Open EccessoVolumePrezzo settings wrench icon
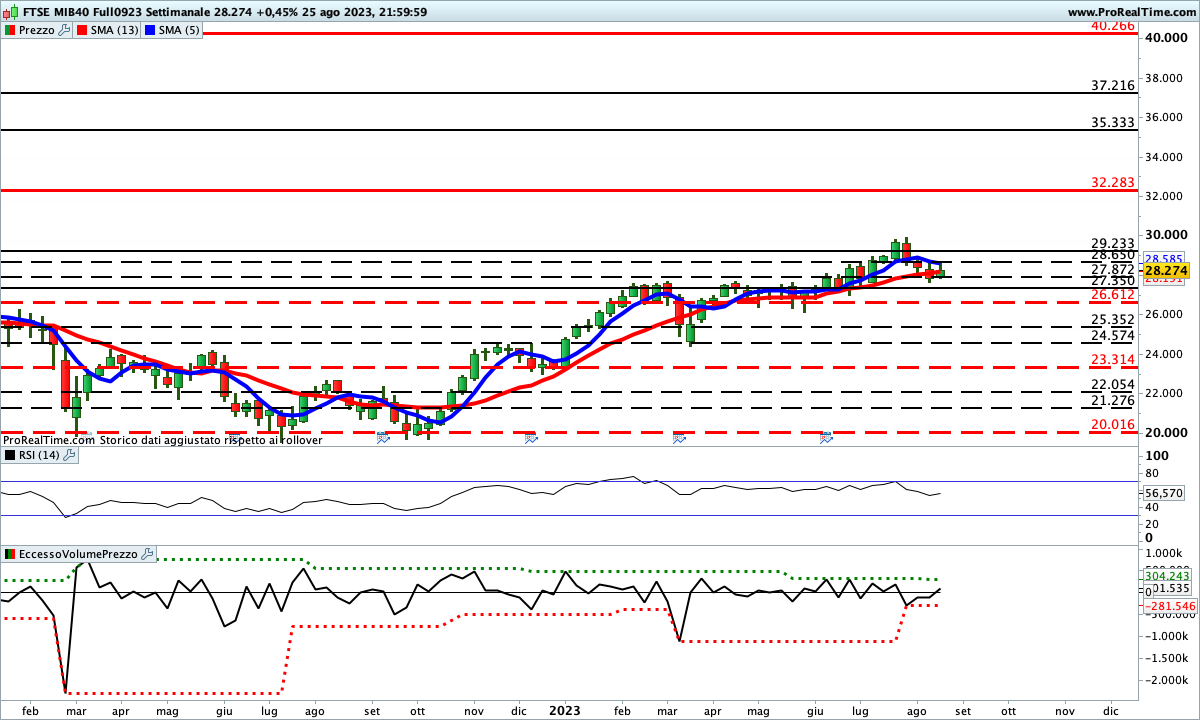1200x720 pixels. (x=148, y=553)
